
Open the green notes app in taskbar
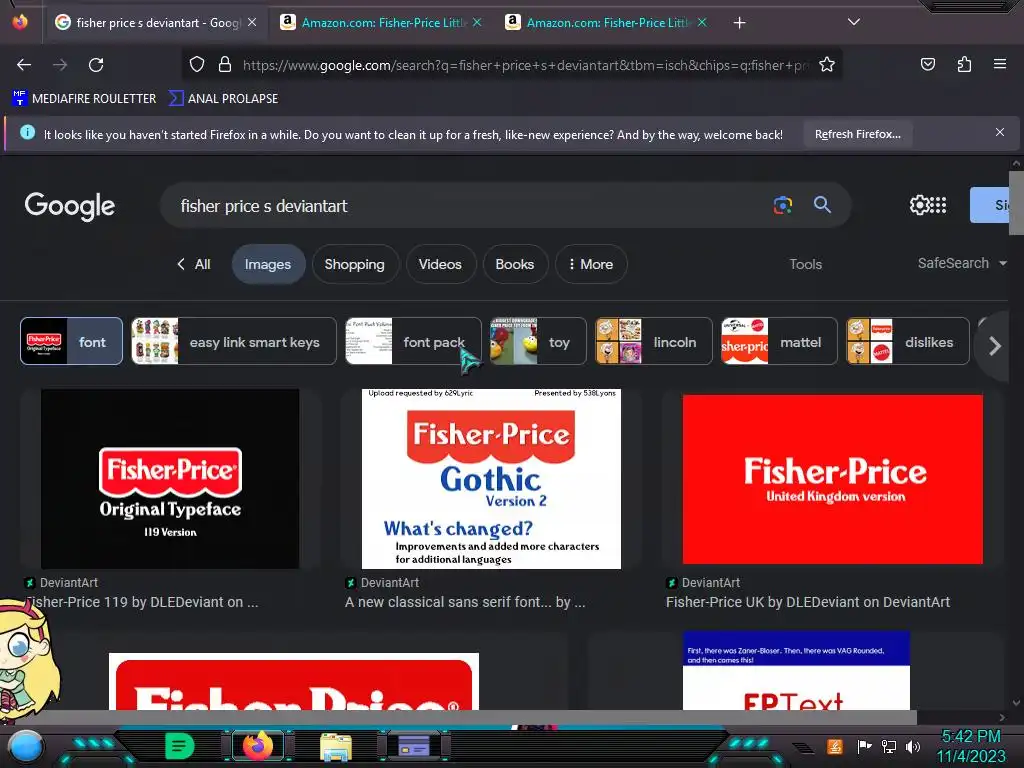pyautogui.click(x=180, y=746)
